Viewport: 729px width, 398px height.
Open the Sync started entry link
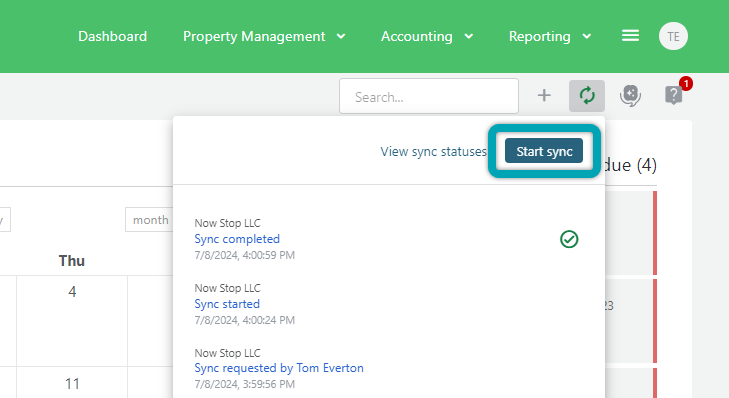(227, 304)
